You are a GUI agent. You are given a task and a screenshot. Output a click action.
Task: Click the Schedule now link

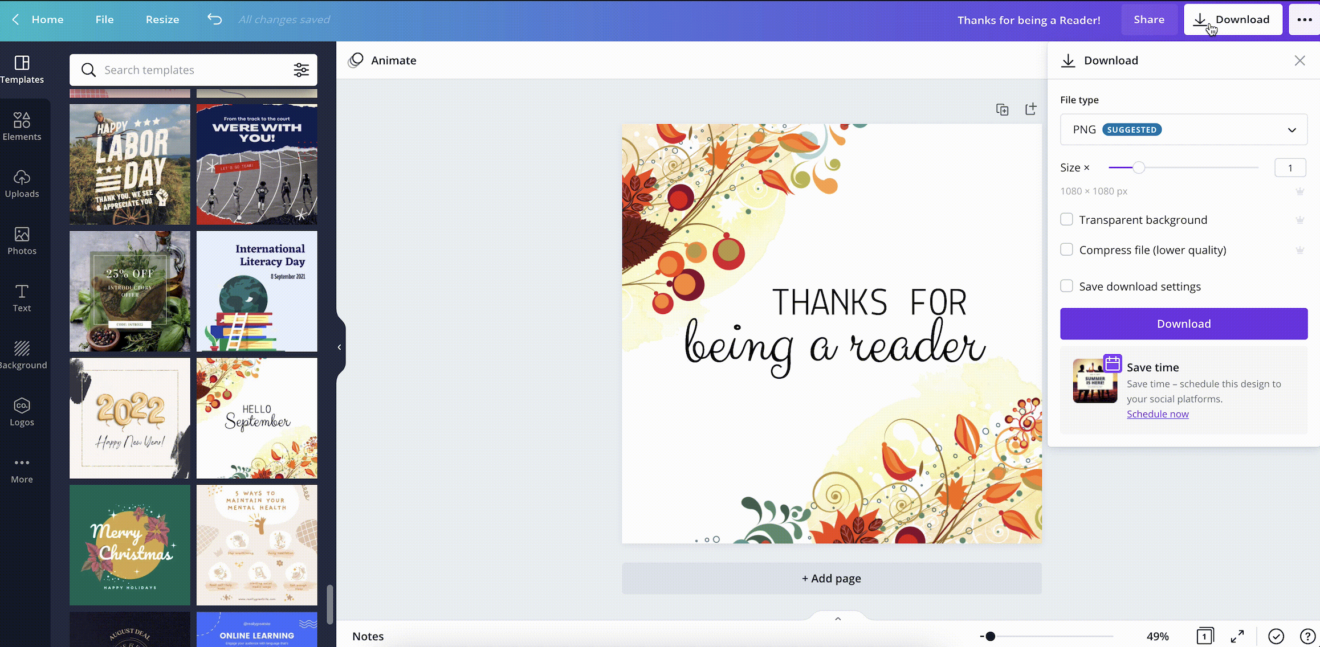tap(1157, 413)
